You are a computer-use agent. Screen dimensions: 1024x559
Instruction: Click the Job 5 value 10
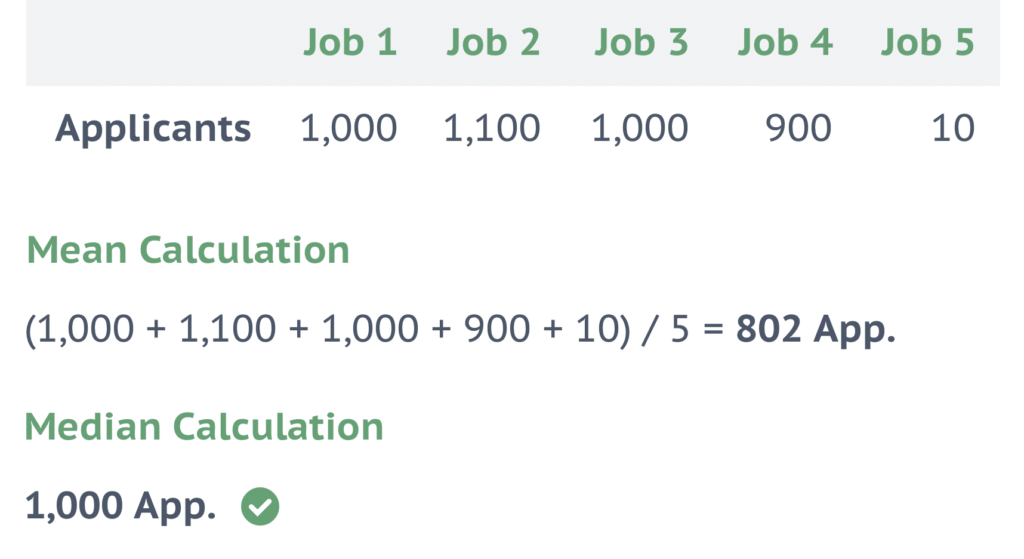tap(953, 129)
